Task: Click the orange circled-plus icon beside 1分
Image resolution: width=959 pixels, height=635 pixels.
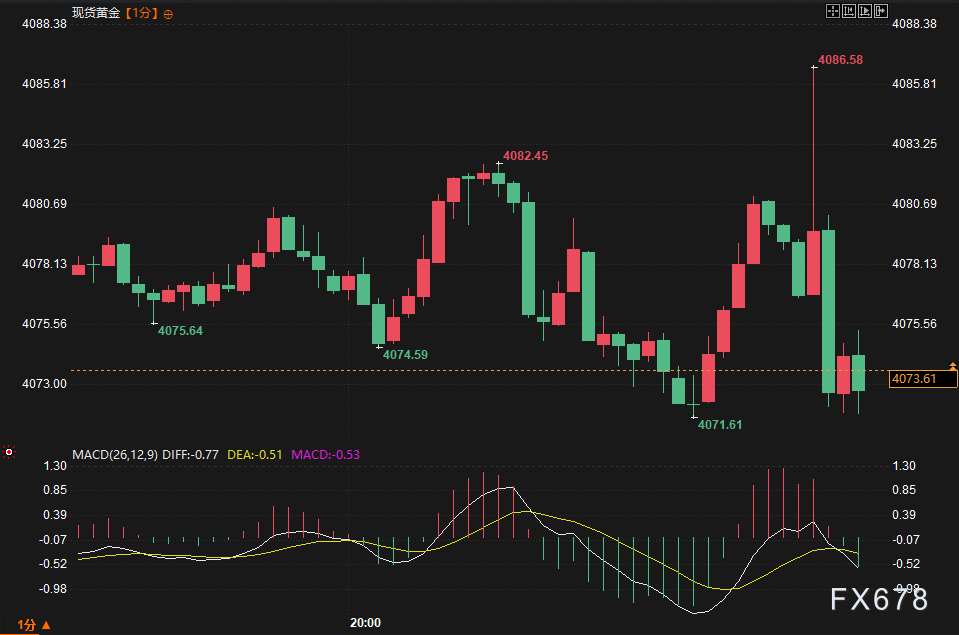Action: (x=168, y=14)
